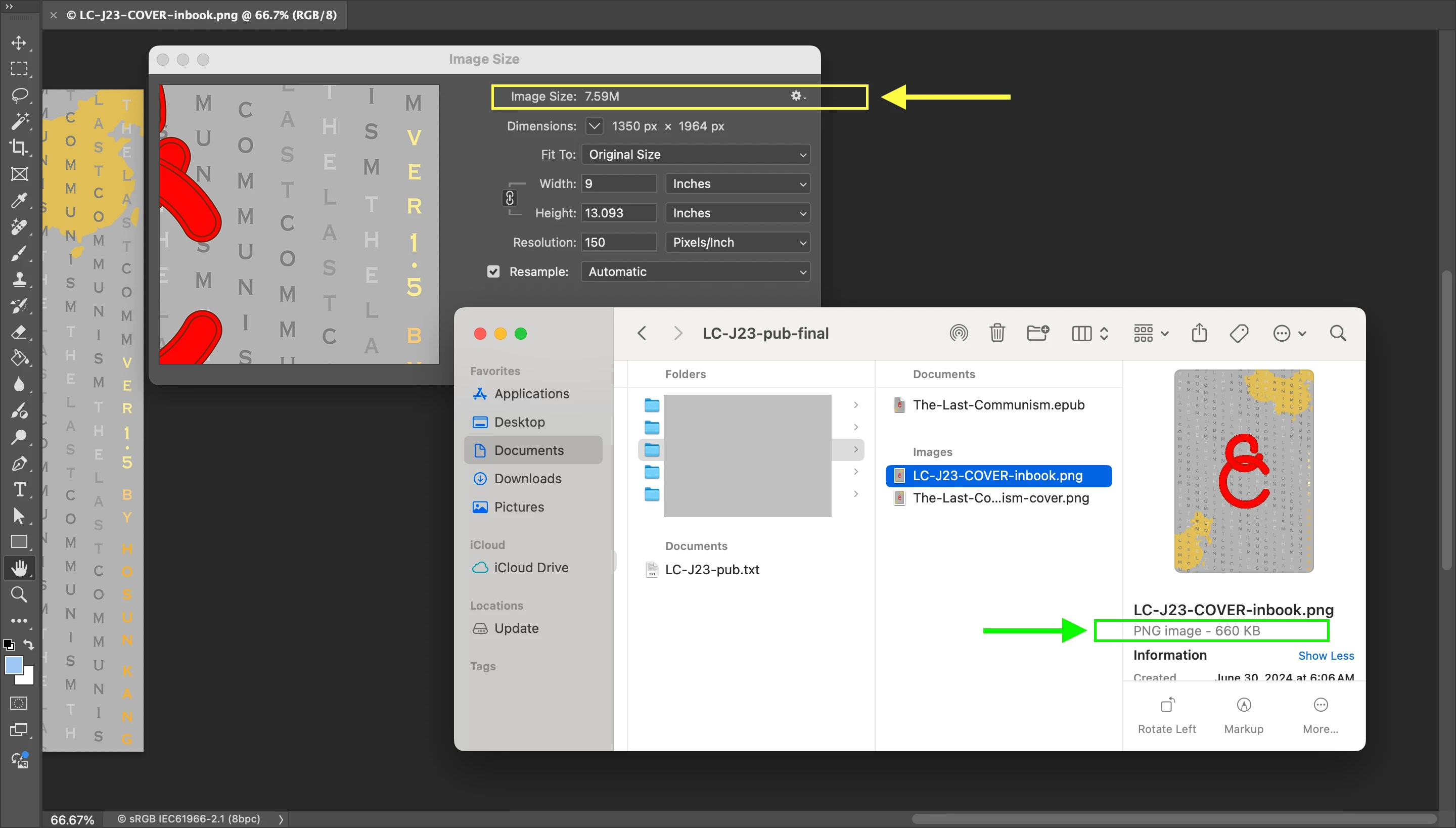Uncheck the Resample checkbox
Viewport: 1456px width, 828px height.
[493, 272]
